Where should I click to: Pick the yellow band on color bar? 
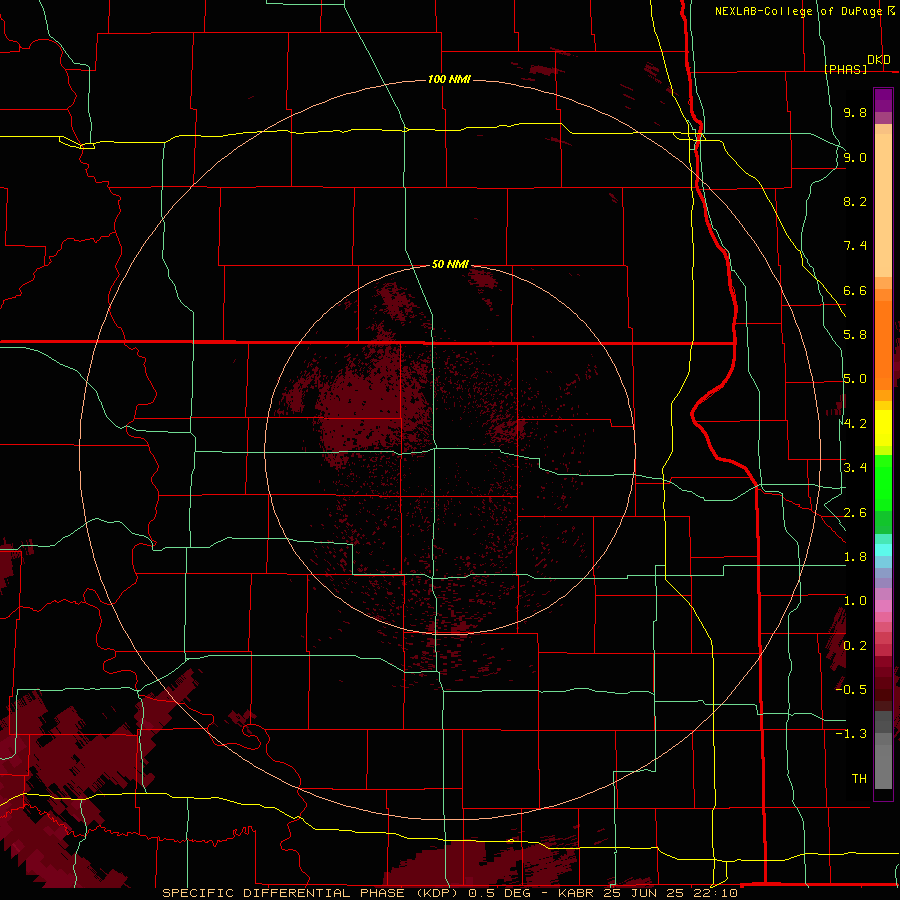(x=883, y=428)
